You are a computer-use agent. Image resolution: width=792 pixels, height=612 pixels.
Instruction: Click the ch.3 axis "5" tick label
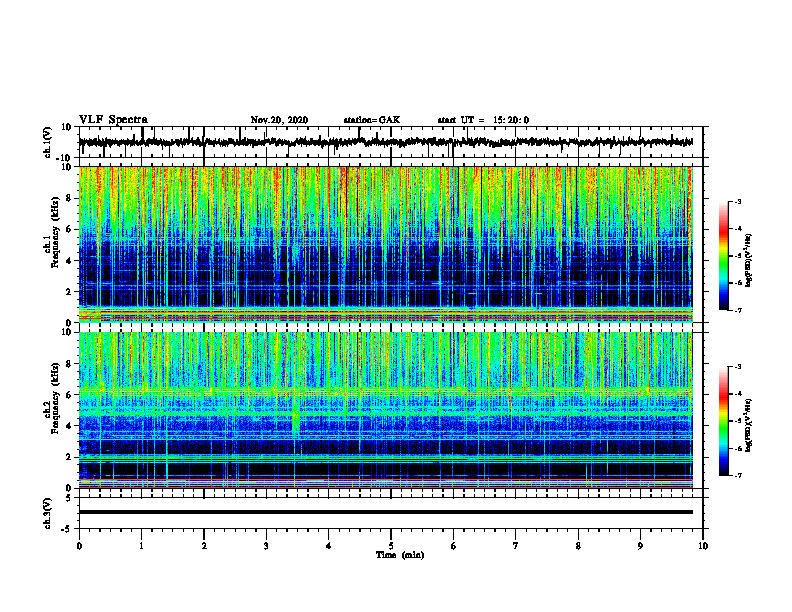69,498
